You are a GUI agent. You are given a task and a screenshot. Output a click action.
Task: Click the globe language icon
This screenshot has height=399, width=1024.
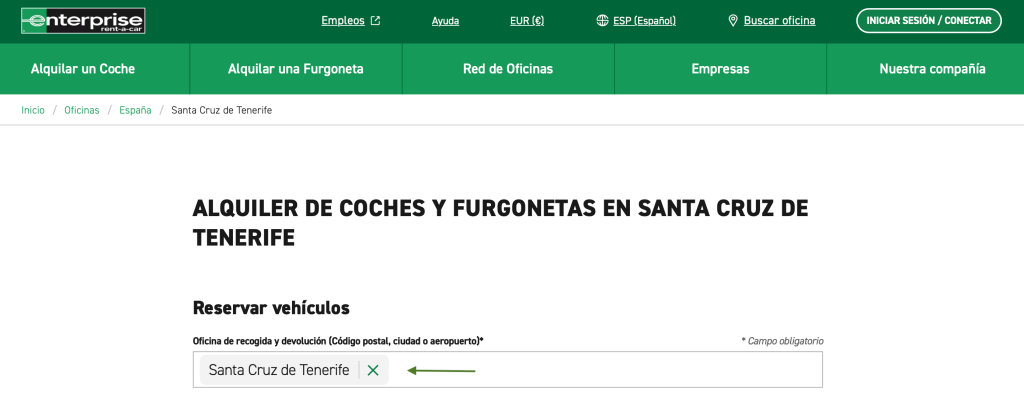point(602,21)
